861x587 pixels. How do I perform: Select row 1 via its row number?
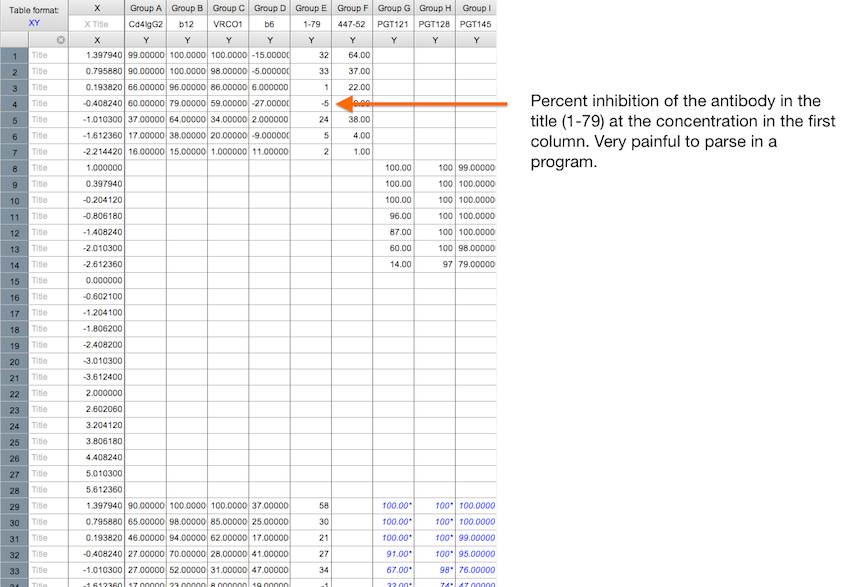(x=14, y=56)
